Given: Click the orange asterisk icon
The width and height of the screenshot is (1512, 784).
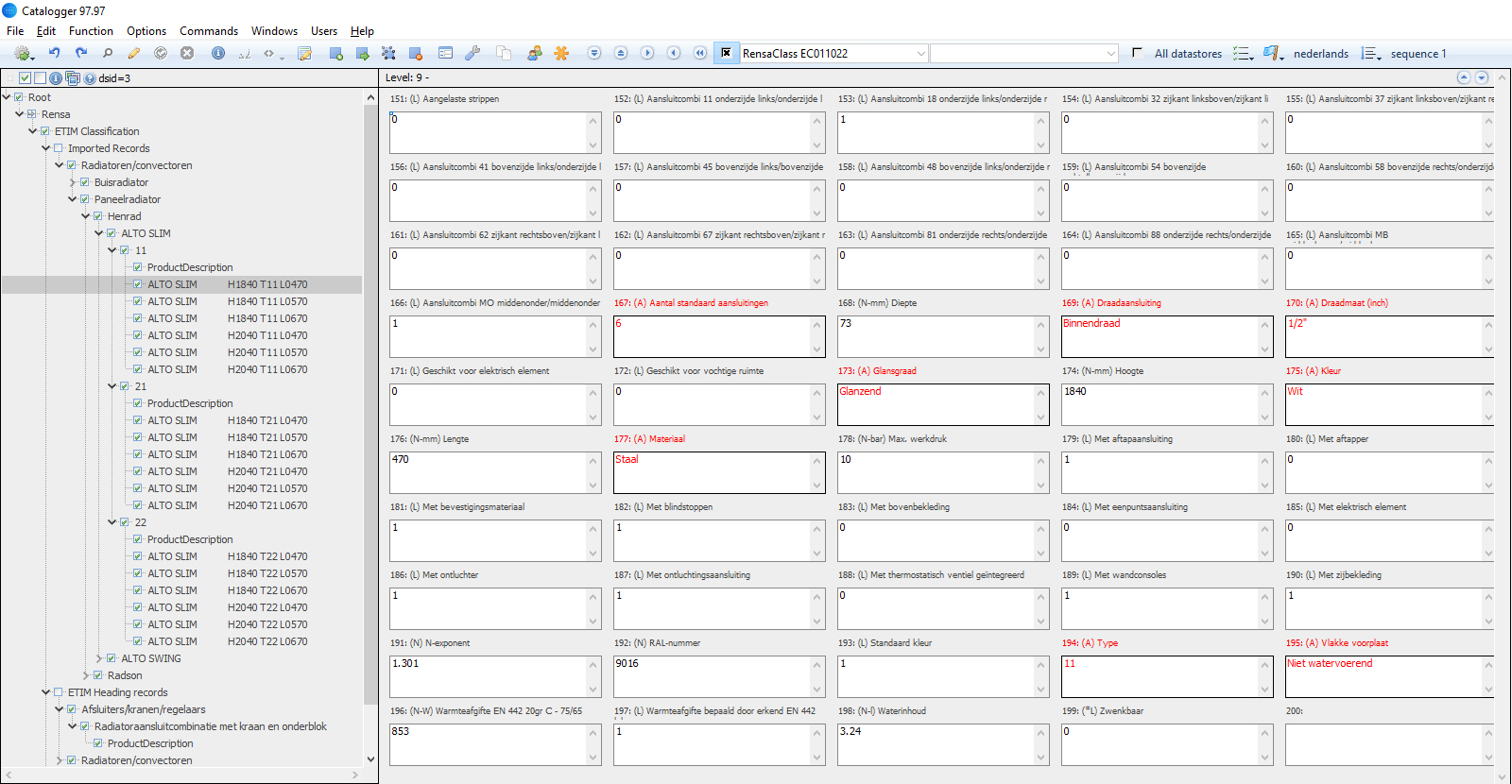Looking at the screenshot, I should pos(561,54).
